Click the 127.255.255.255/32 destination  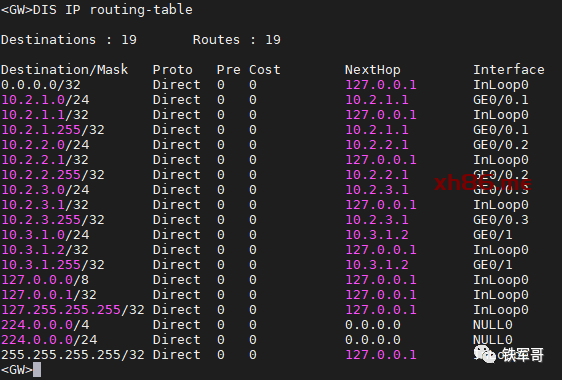pos(73,310)
